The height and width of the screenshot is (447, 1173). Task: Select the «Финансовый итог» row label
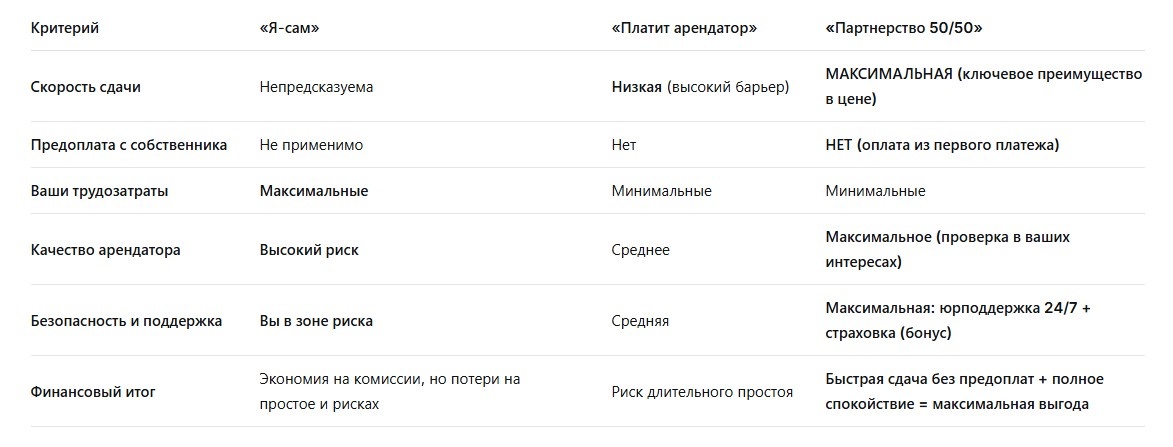(94, 391)
